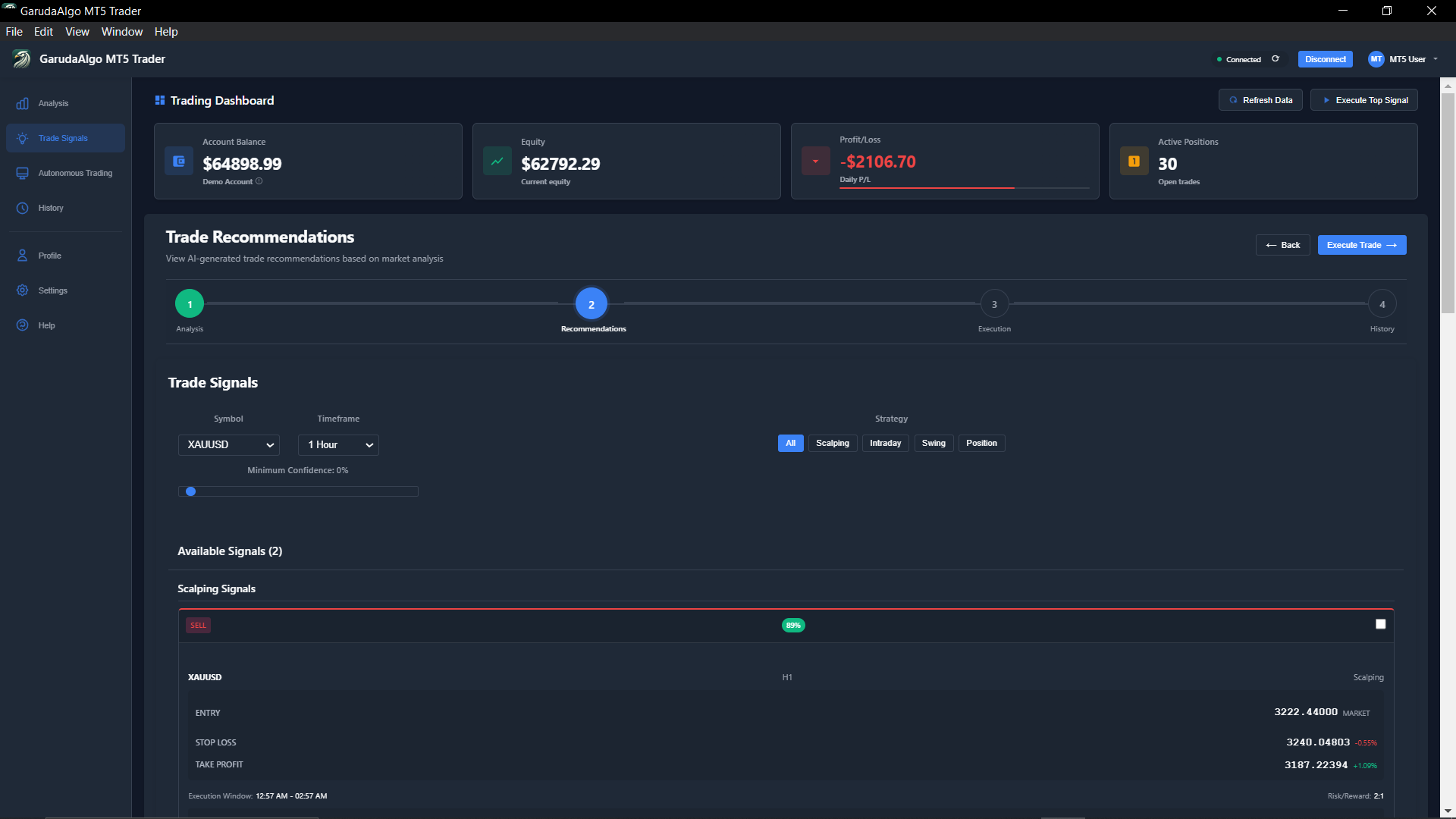Viewport: 1456px width, 819px height.
Task: Open the Symbol dropdown showing XAUUSD
Action: point(228,445)
